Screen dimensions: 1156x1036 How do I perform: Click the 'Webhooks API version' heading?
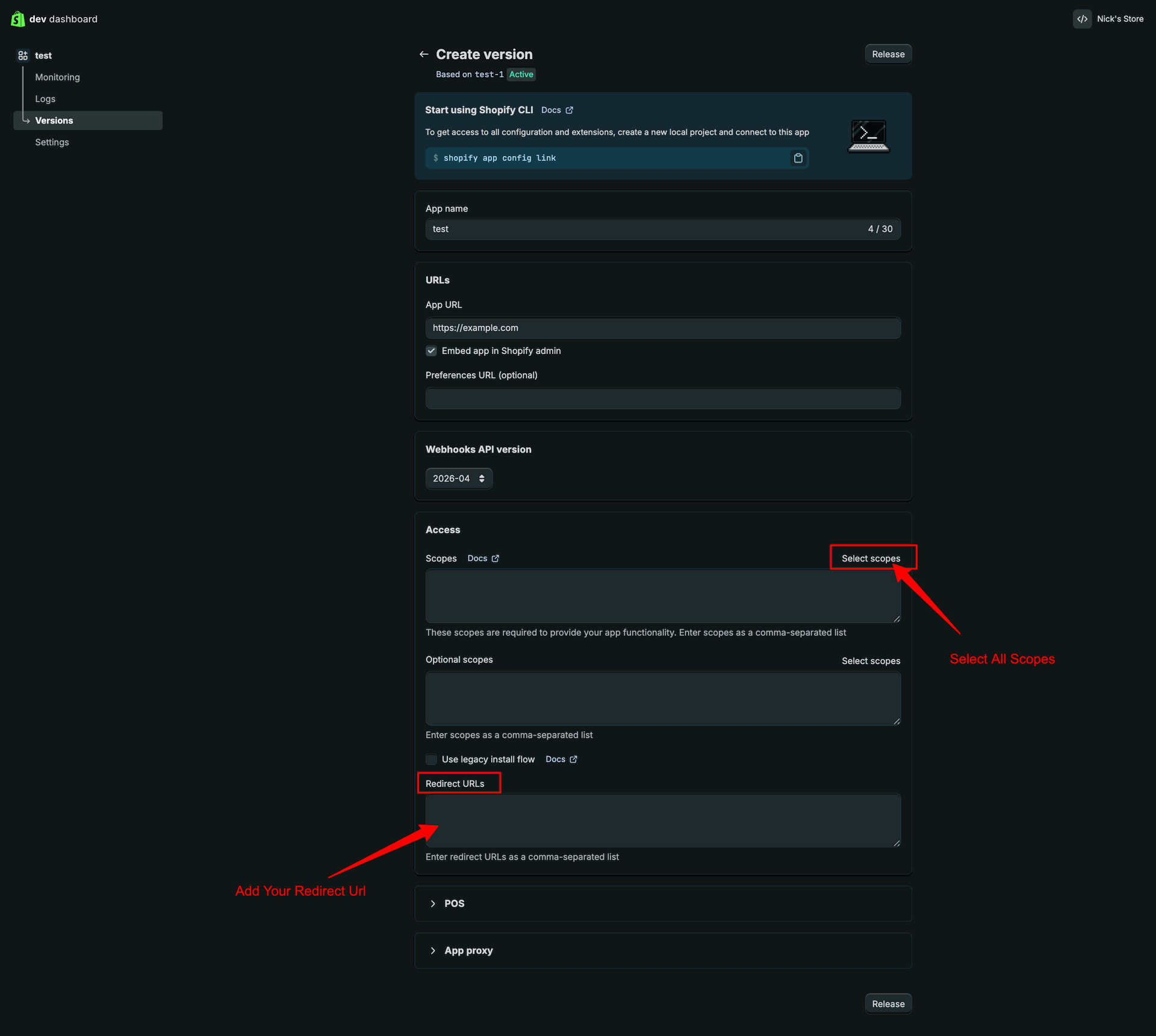coord(479,450)
